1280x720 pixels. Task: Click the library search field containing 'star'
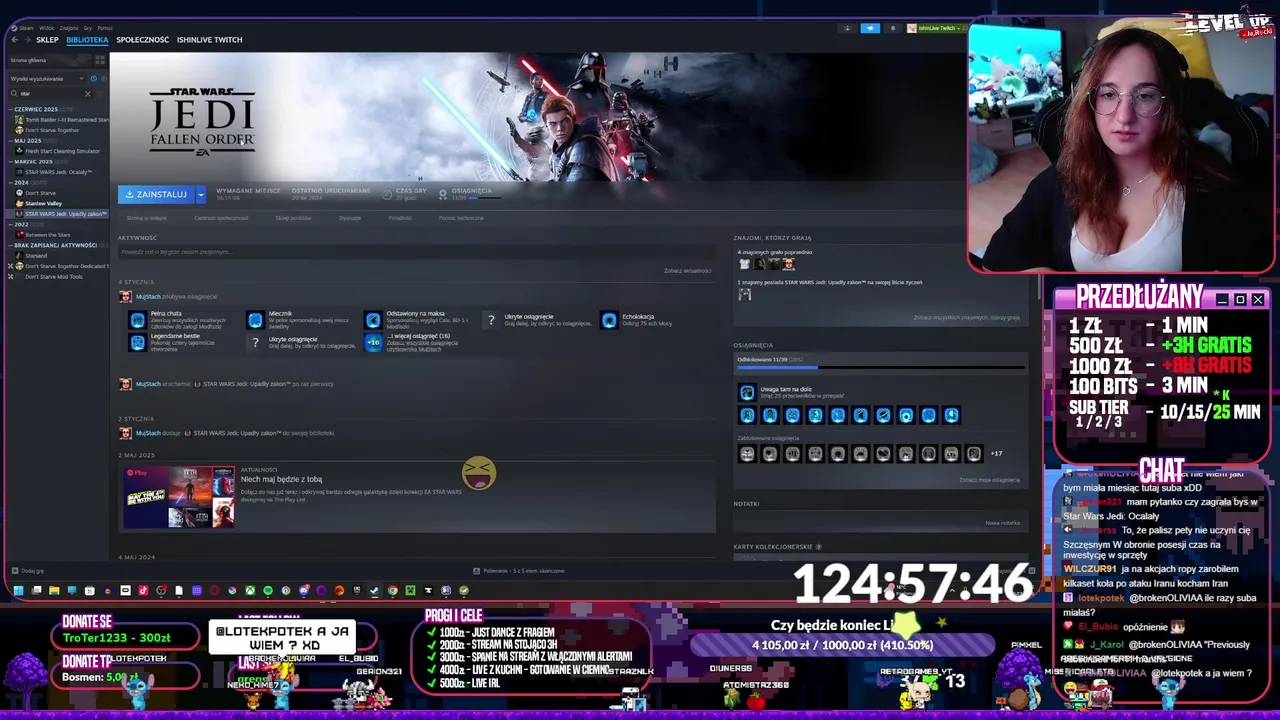coord(50,94)
